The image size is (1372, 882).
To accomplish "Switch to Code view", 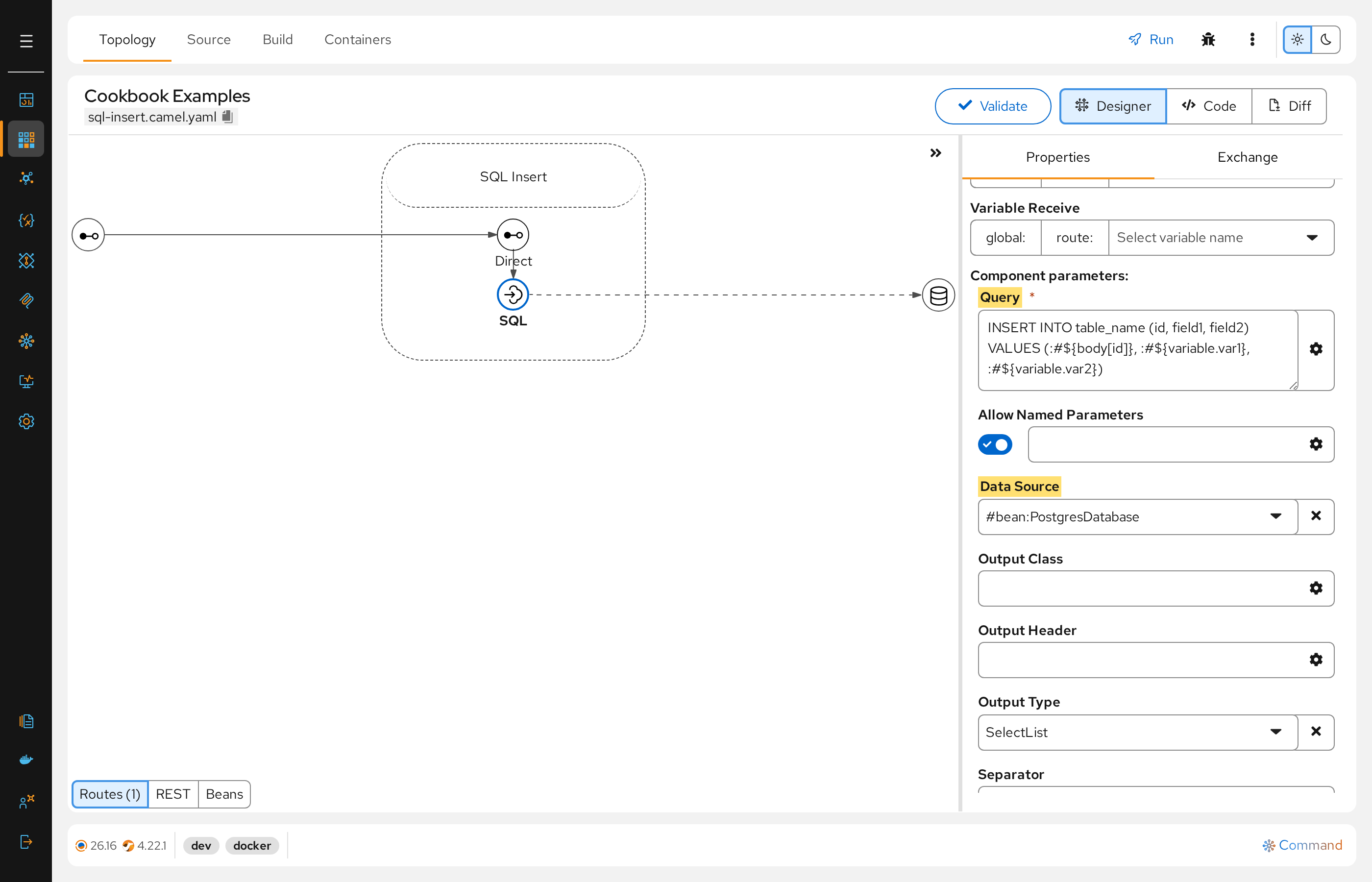I will click(x=1209, y=106).
